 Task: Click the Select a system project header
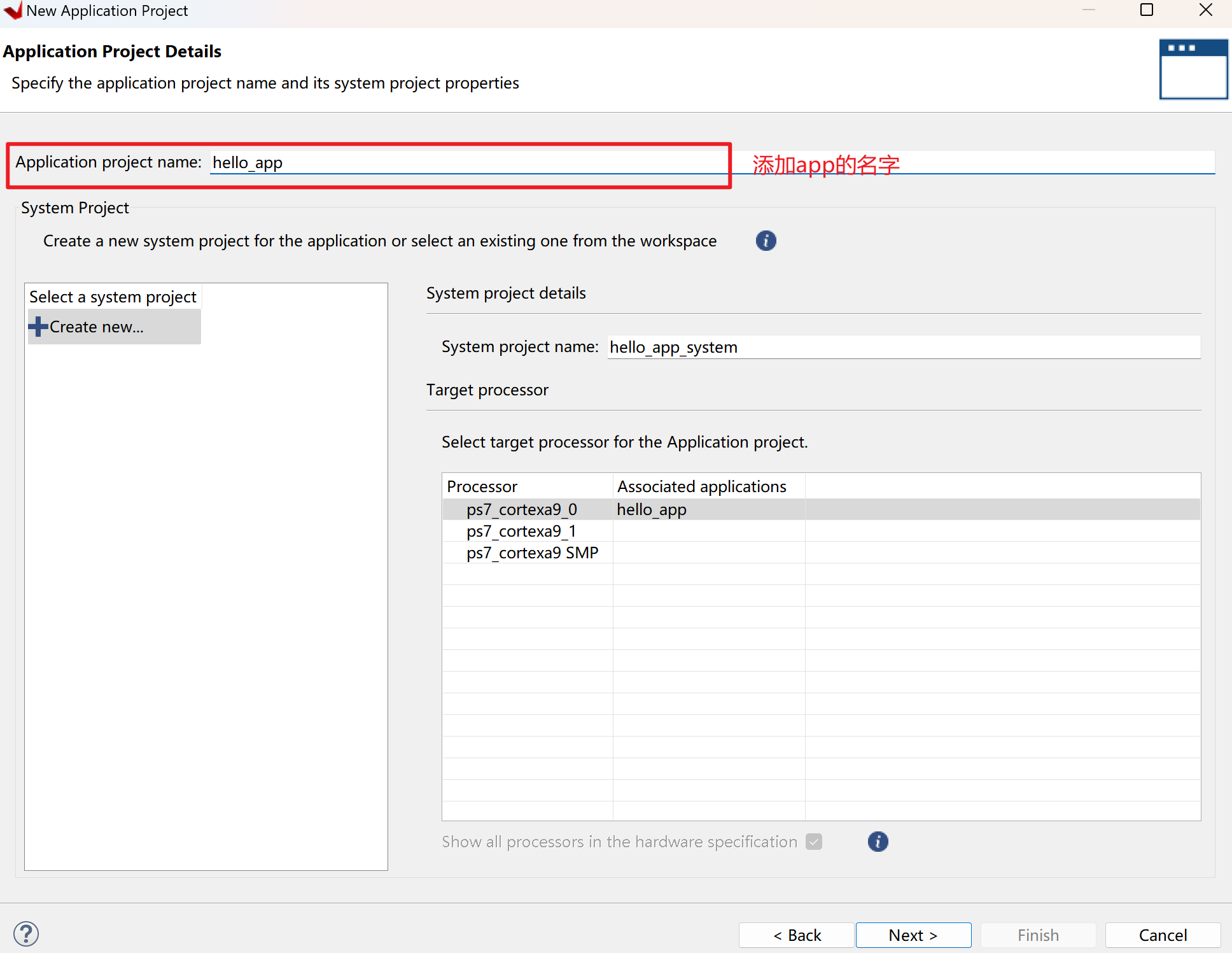click(x=113, y=297)
